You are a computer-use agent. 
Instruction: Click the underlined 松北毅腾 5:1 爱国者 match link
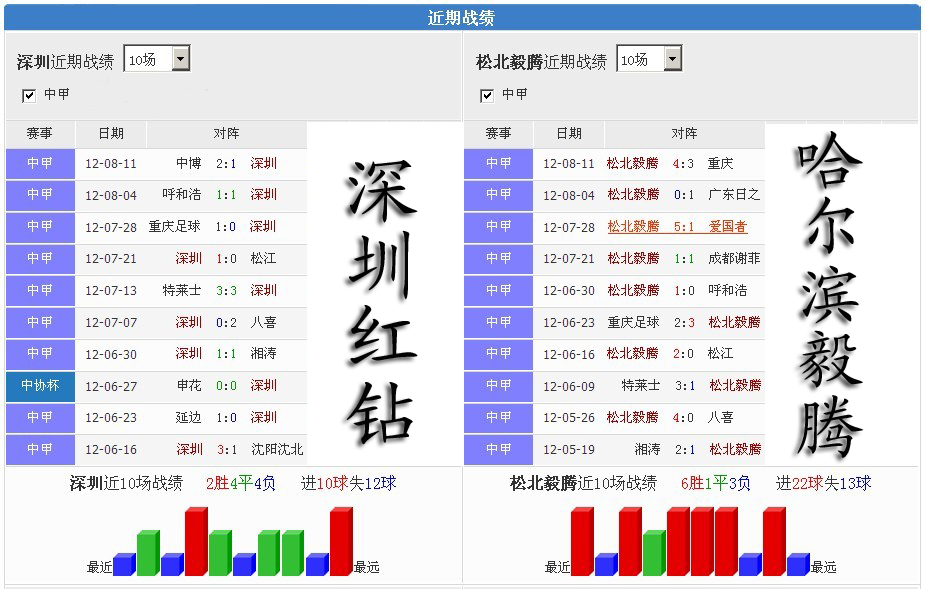(677, 227)
